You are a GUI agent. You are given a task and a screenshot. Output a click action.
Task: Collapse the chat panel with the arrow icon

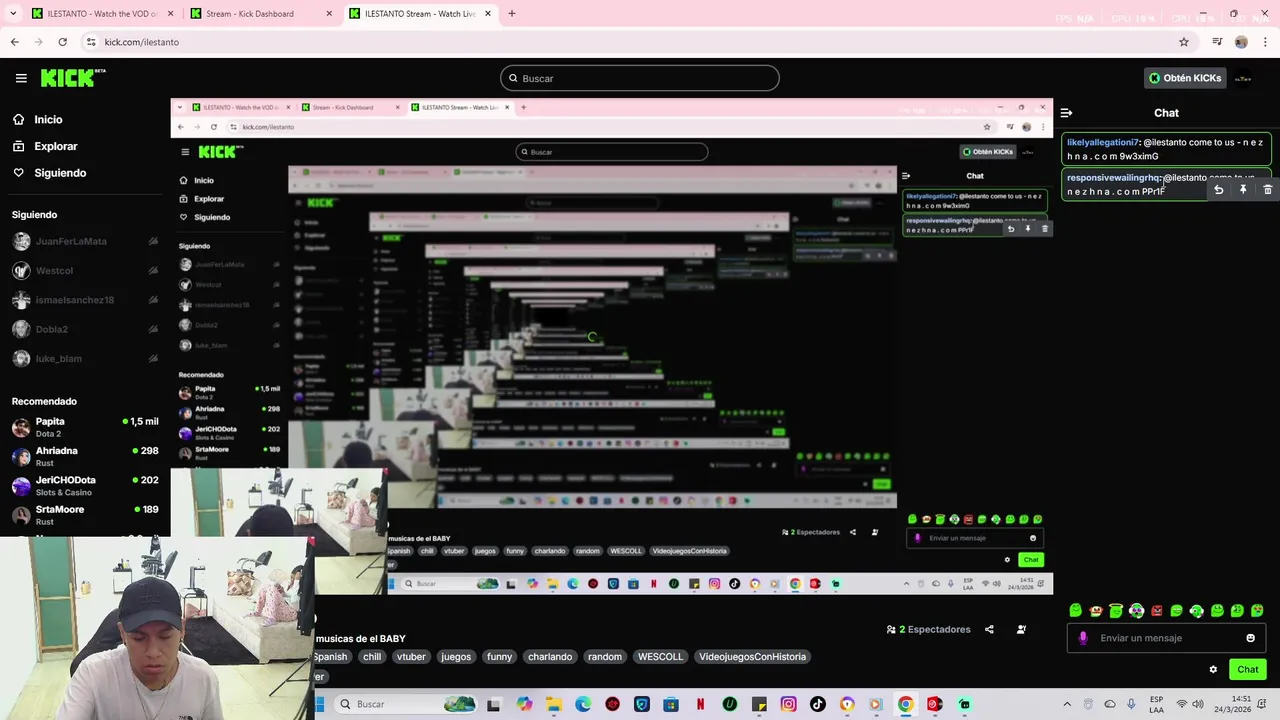pyautogui.click(x=1066, y=113)
